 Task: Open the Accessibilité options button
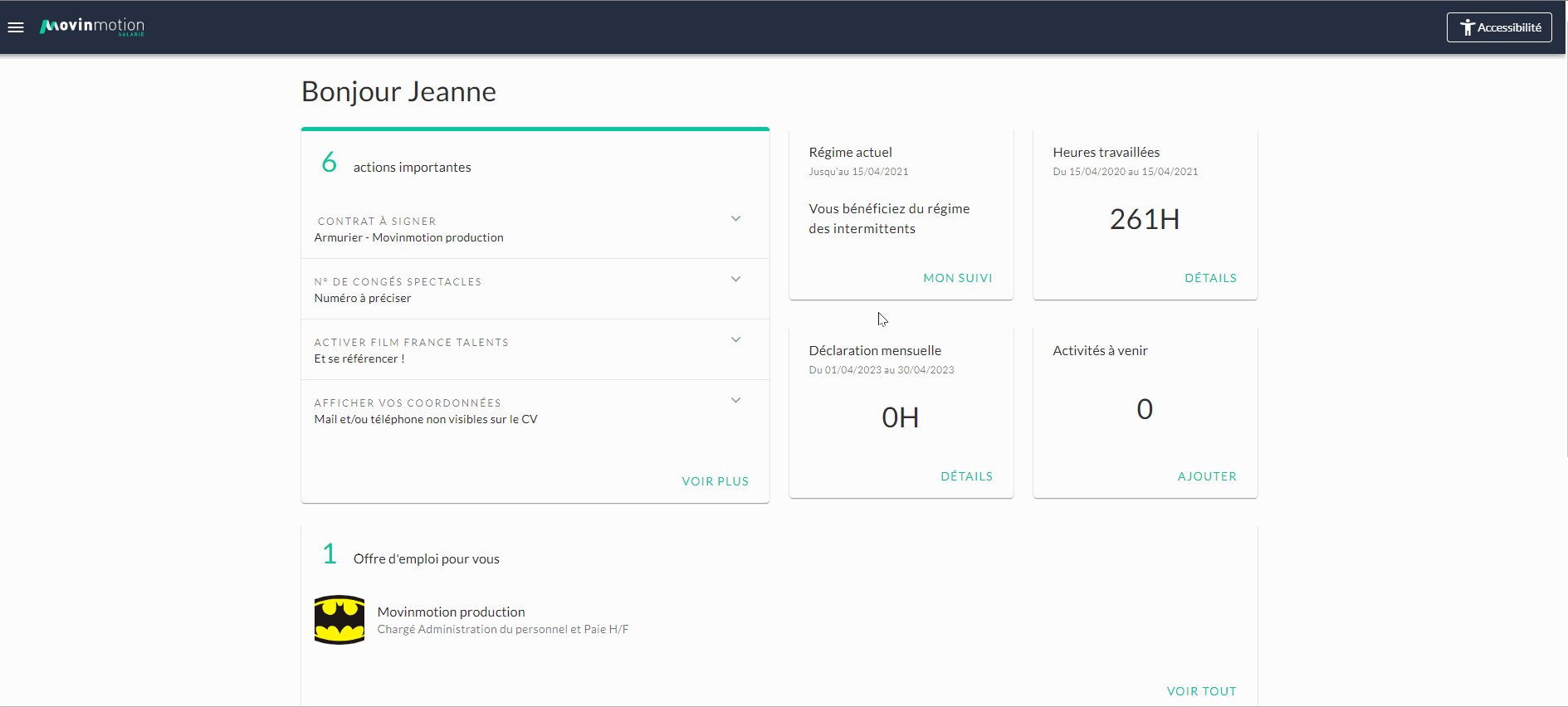[x=1499, y=27]
